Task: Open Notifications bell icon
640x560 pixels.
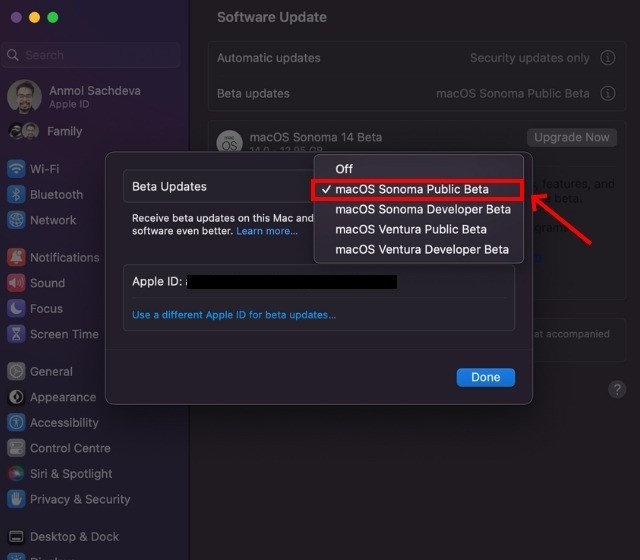Action: 16,257
